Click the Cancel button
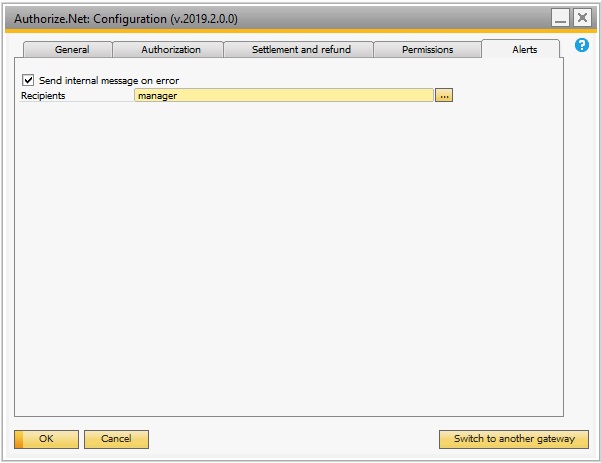The image size is (601, 463). tap(116, 439)
